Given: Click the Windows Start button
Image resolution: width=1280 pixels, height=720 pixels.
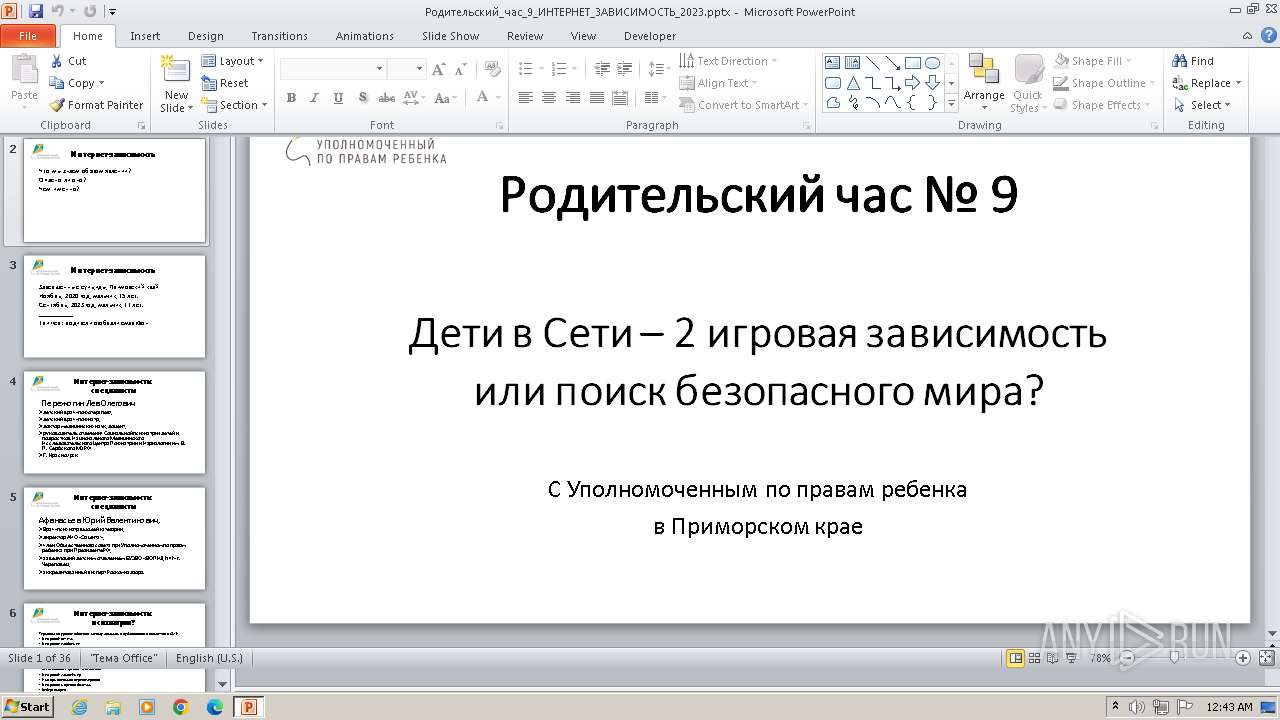Looking at the screenshot, I should click(x=27, y=706).
